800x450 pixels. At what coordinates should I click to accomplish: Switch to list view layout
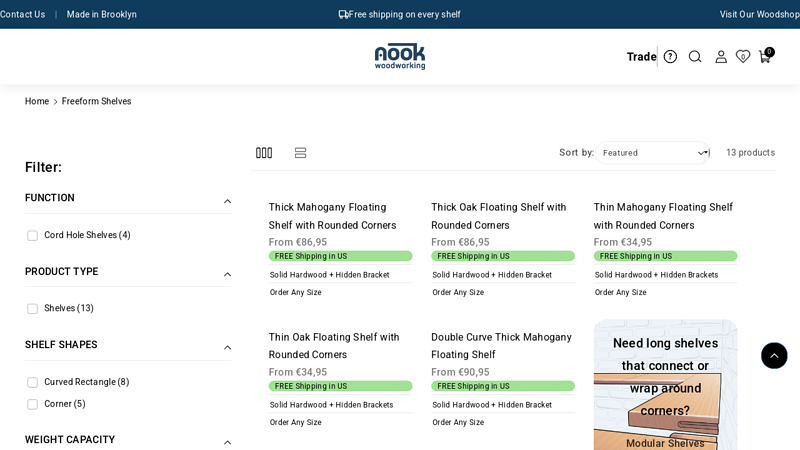300,153
